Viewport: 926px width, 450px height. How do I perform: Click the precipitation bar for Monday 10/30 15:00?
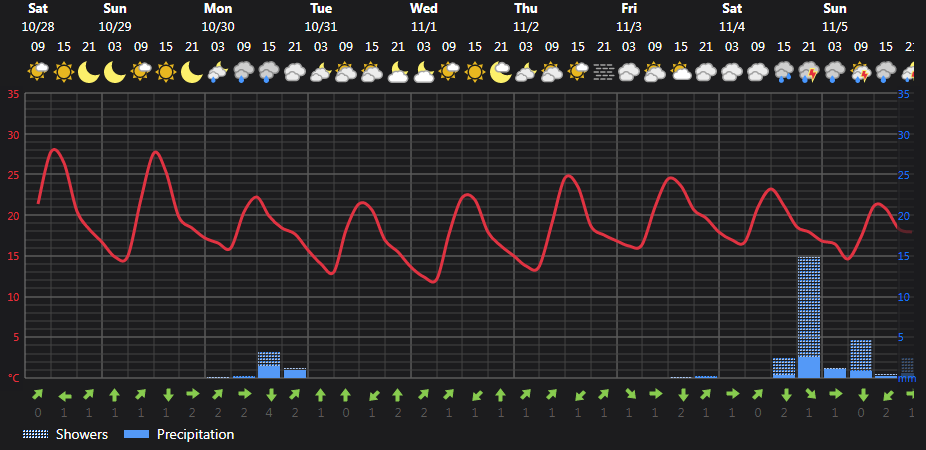pos(269,365)
